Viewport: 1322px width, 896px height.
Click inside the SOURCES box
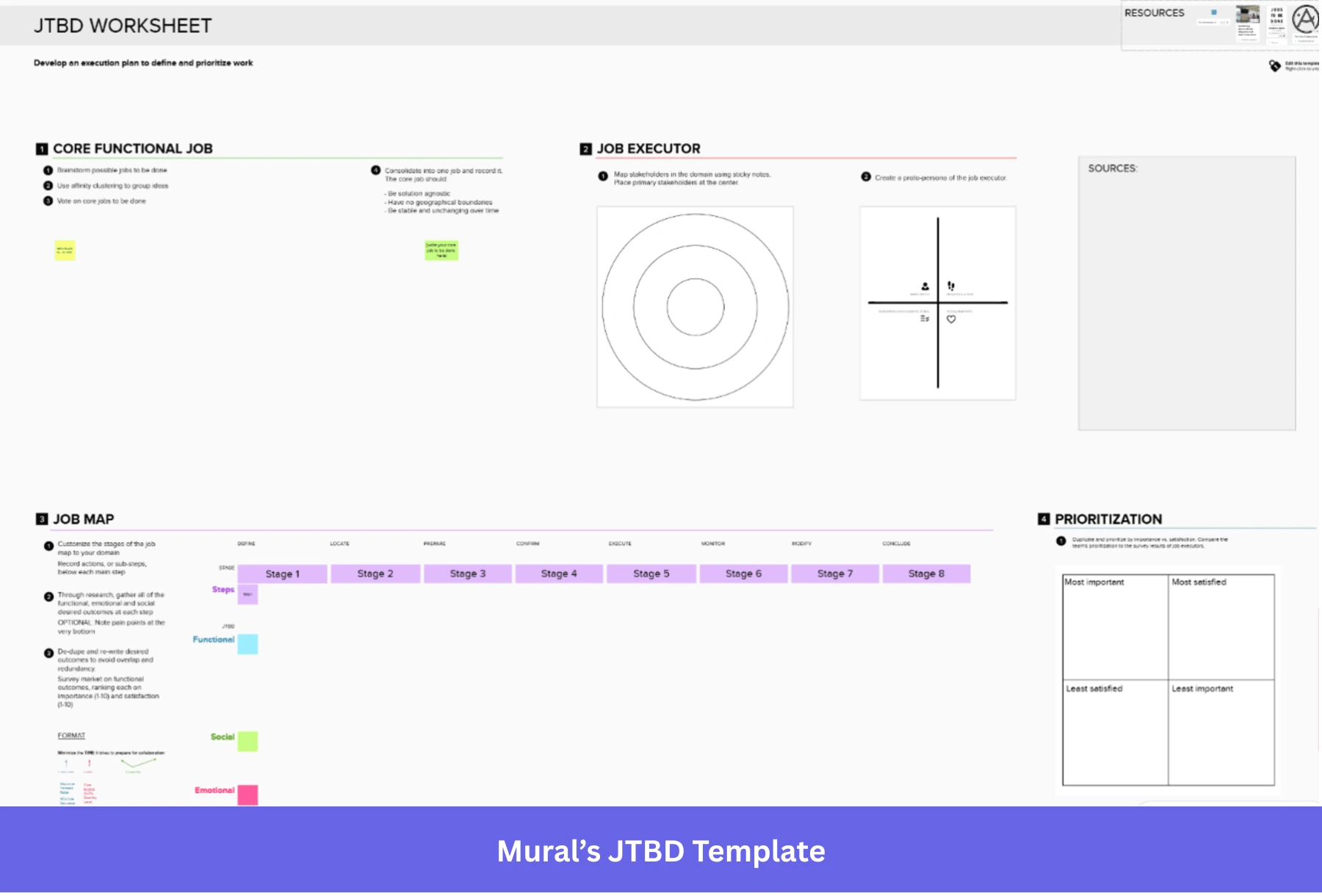(x=1187, y=293)
